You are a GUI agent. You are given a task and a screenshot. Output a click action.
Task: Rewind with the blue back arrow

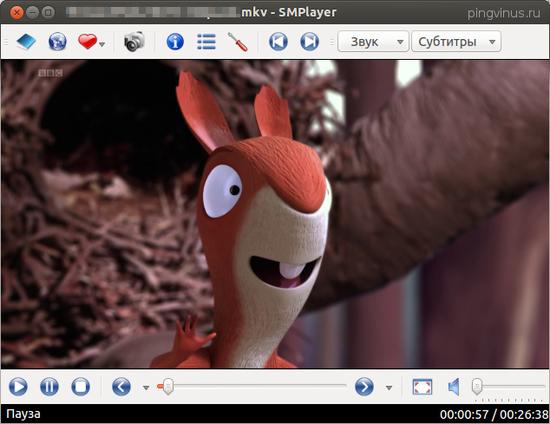point(121,387)
